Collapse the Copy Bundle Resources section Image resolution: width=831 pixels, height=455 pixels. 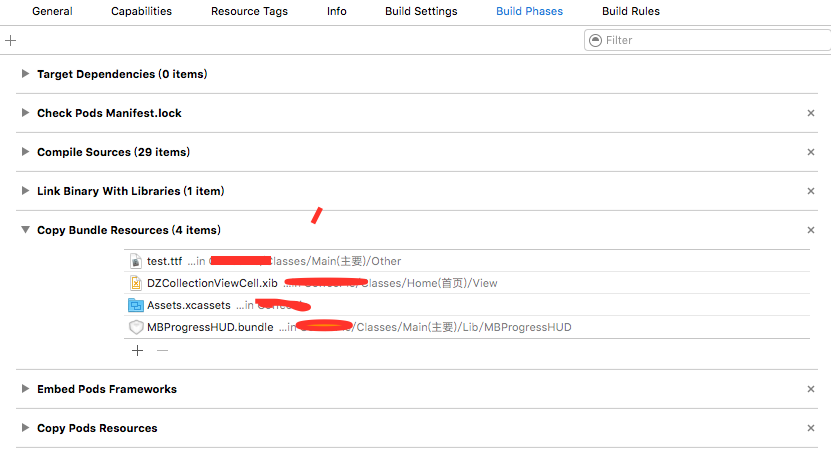[x=25, y=230]
